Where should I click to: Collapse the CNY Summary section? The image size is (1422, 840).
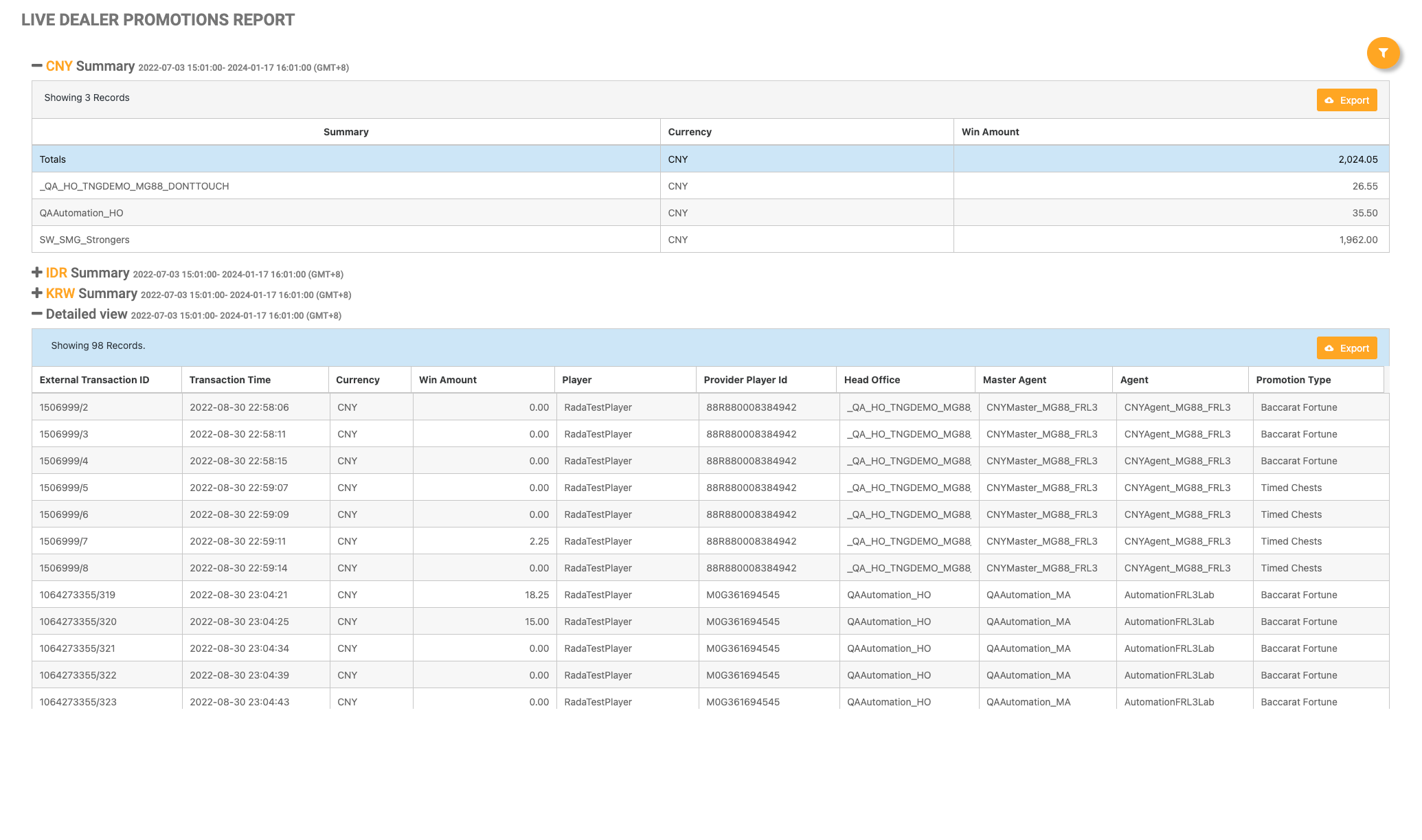37,66
